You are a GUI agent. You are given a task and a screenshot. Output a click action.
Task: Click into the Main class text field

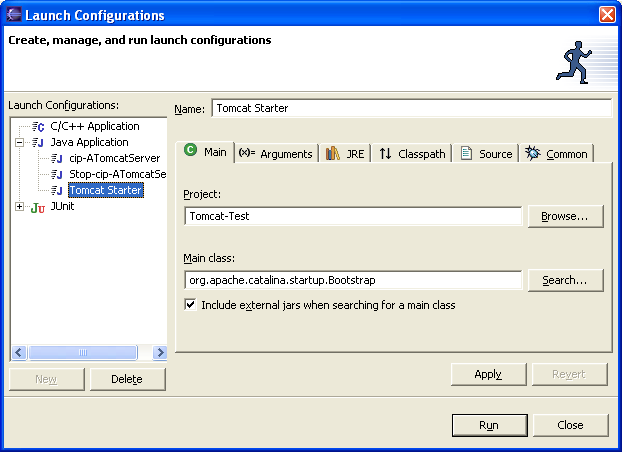pos(353,280)
